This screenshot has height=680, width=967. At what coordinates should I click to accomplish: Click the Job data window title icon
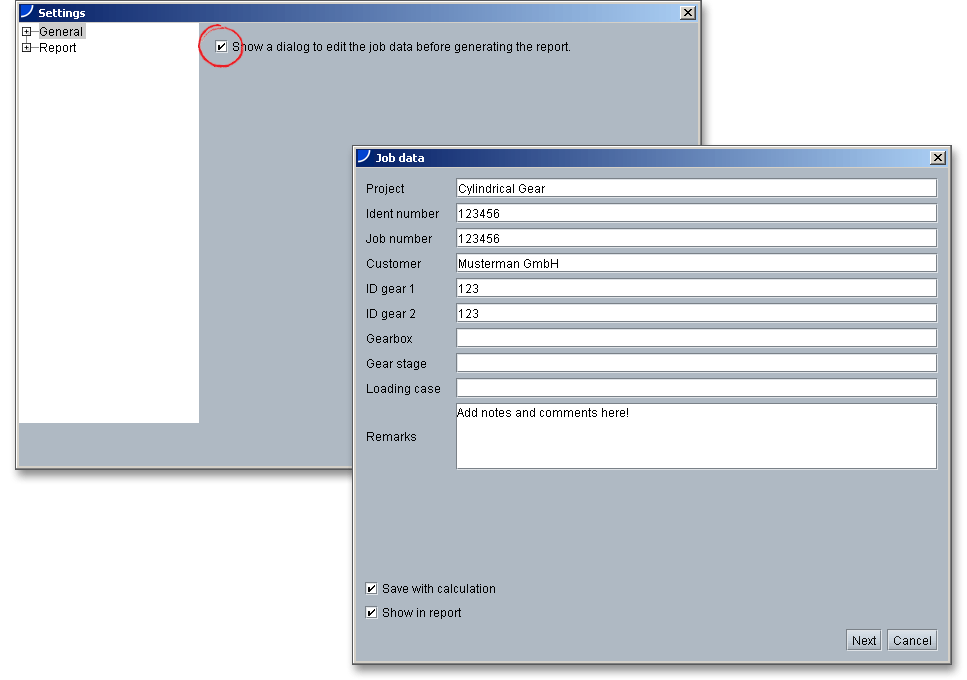(364, 157)
